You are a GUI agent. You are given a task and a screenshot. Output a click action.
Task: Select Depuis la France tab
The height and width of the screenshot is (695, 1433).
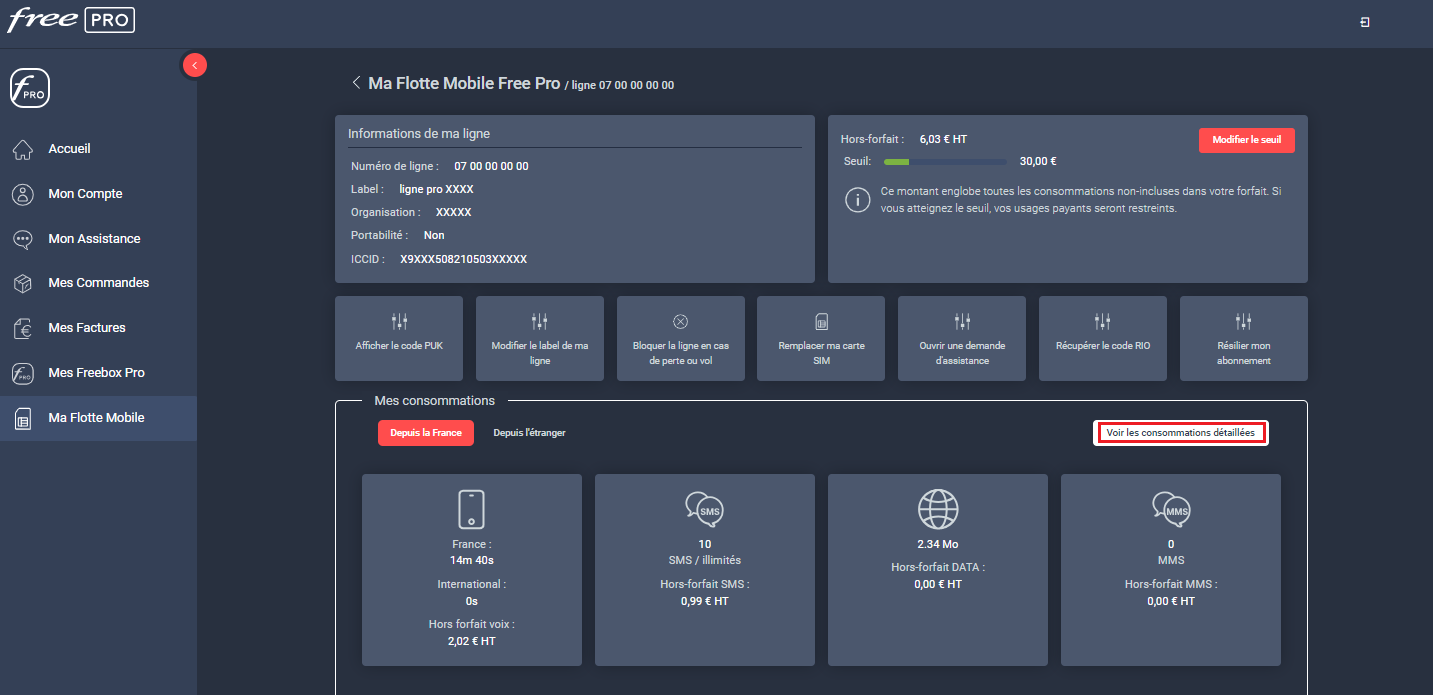pyautogui.click(x=426, y=433)
